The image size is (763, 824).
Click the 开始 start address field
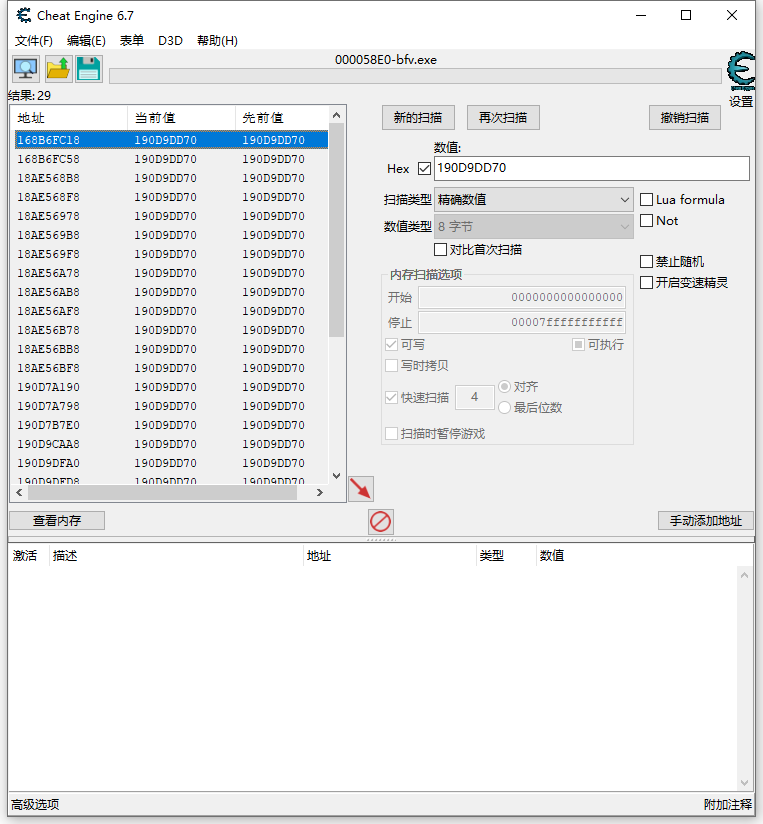pyautogui.click(x=522, y=297)
